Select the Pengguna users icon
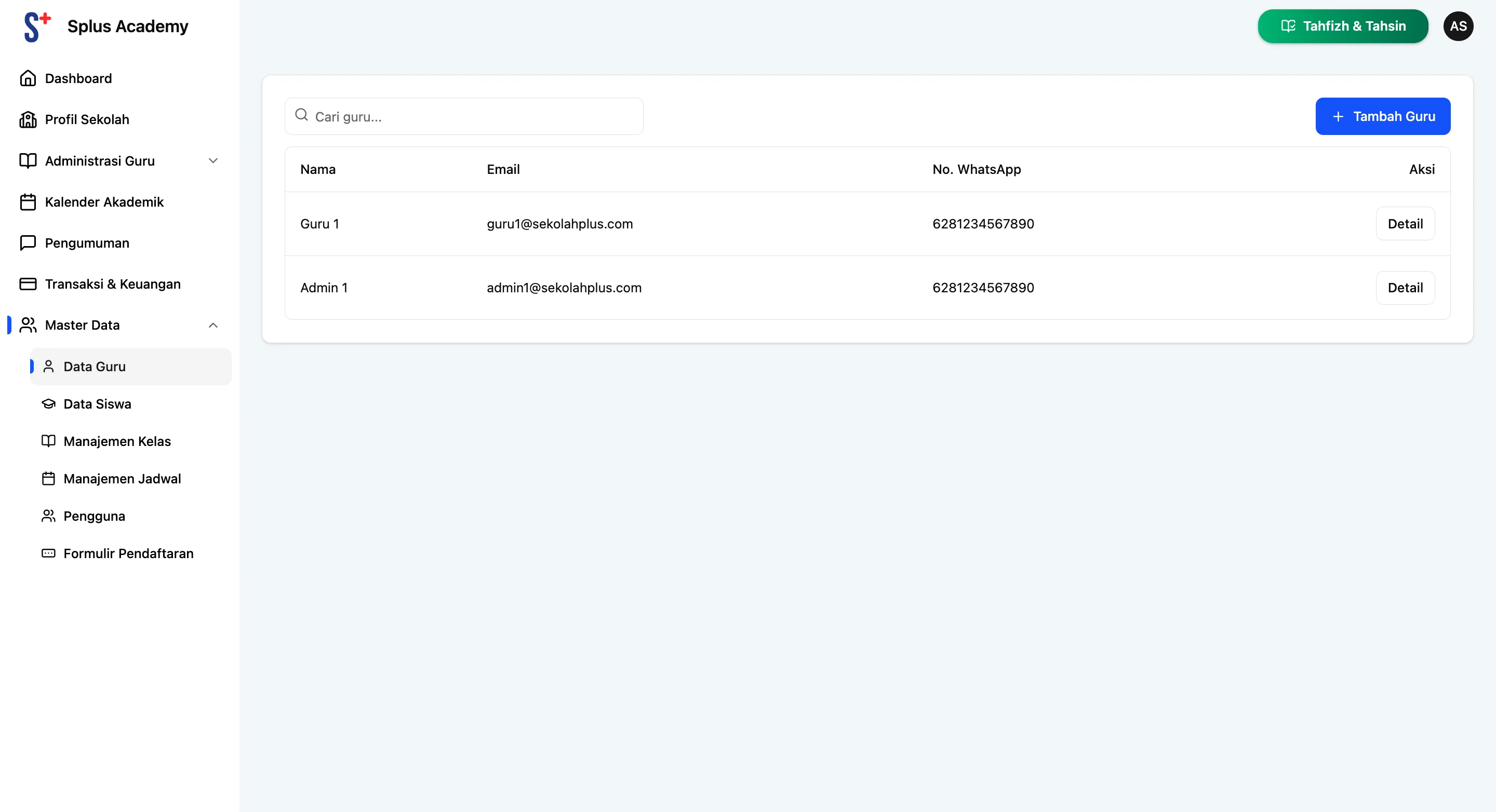The width and height of the screenshot is (1496, 812). pyautogui.click(x=48, y=516)
